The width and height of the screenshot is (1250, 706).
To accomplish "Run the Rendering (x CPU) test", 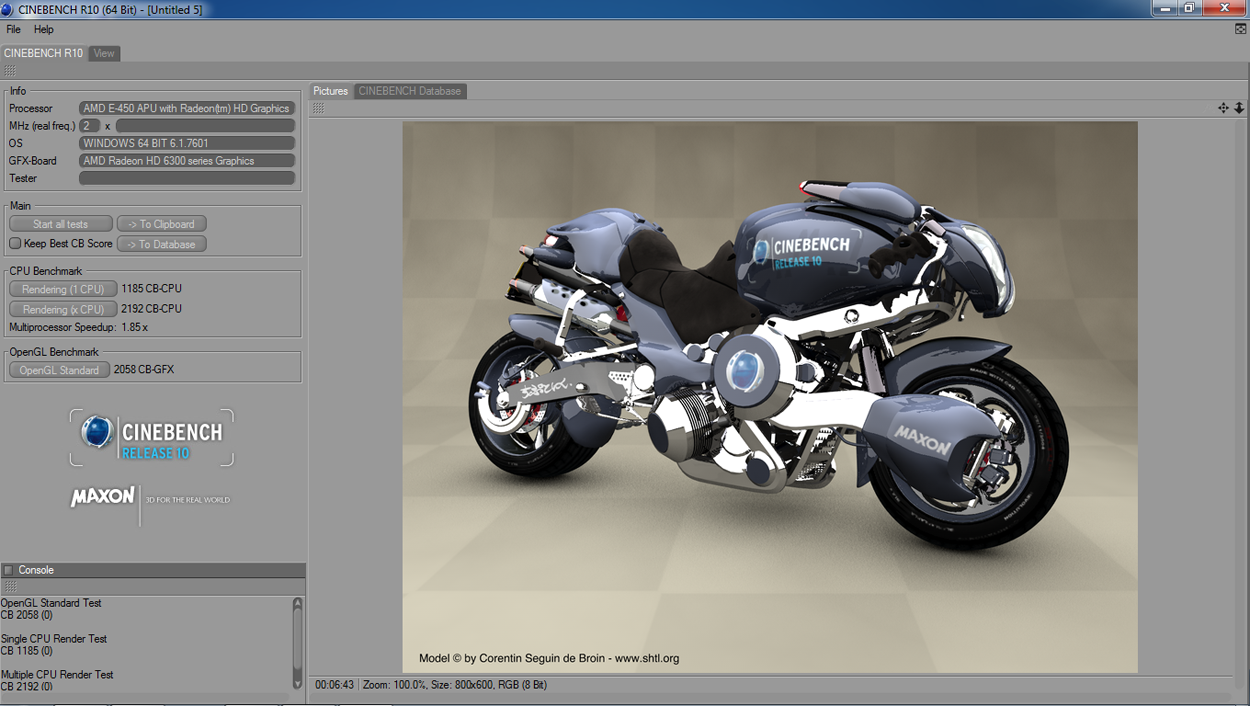I will click(x=63, y=309).
